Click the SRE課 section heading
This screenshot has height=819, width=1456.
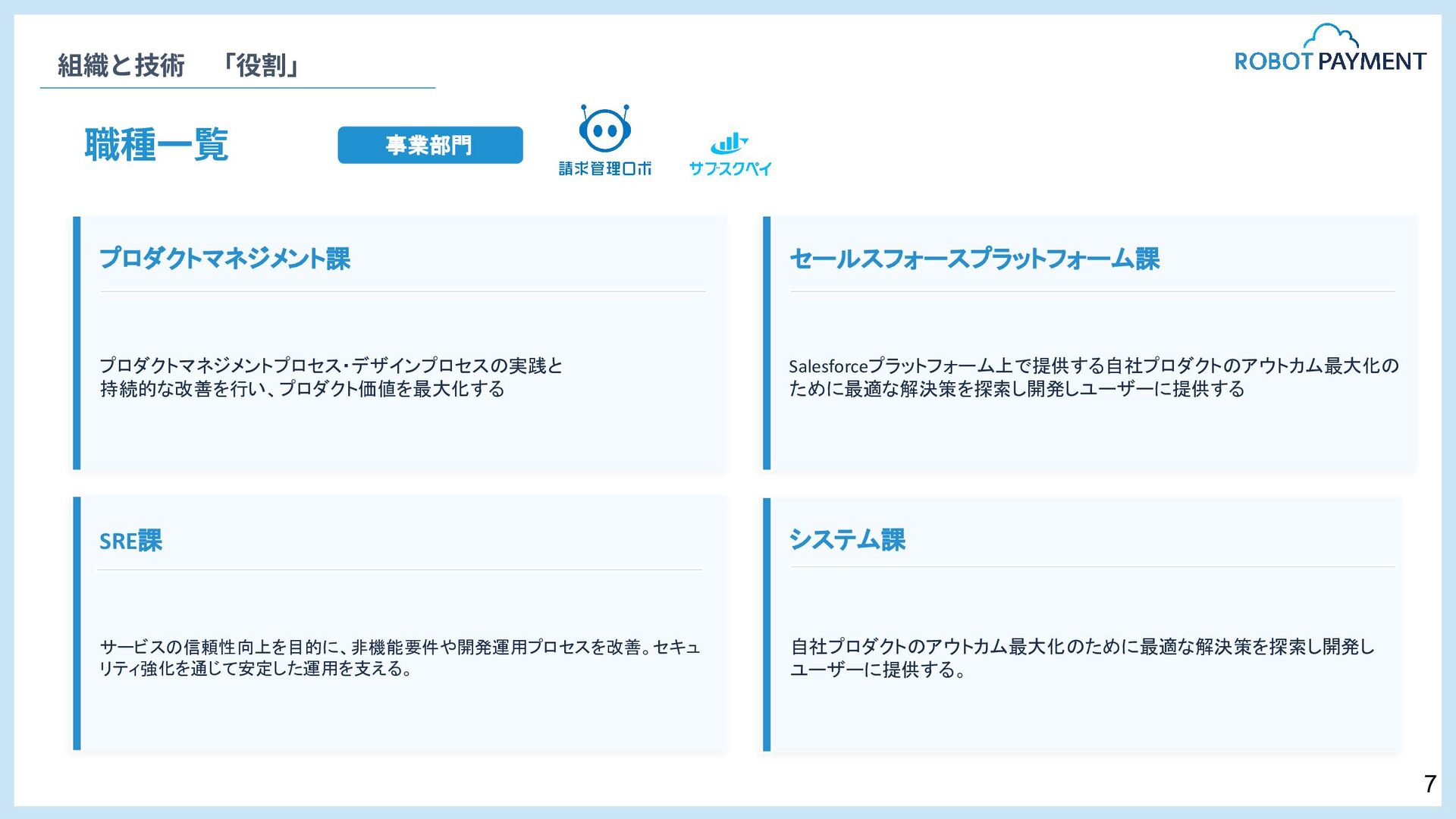point(130,541)
